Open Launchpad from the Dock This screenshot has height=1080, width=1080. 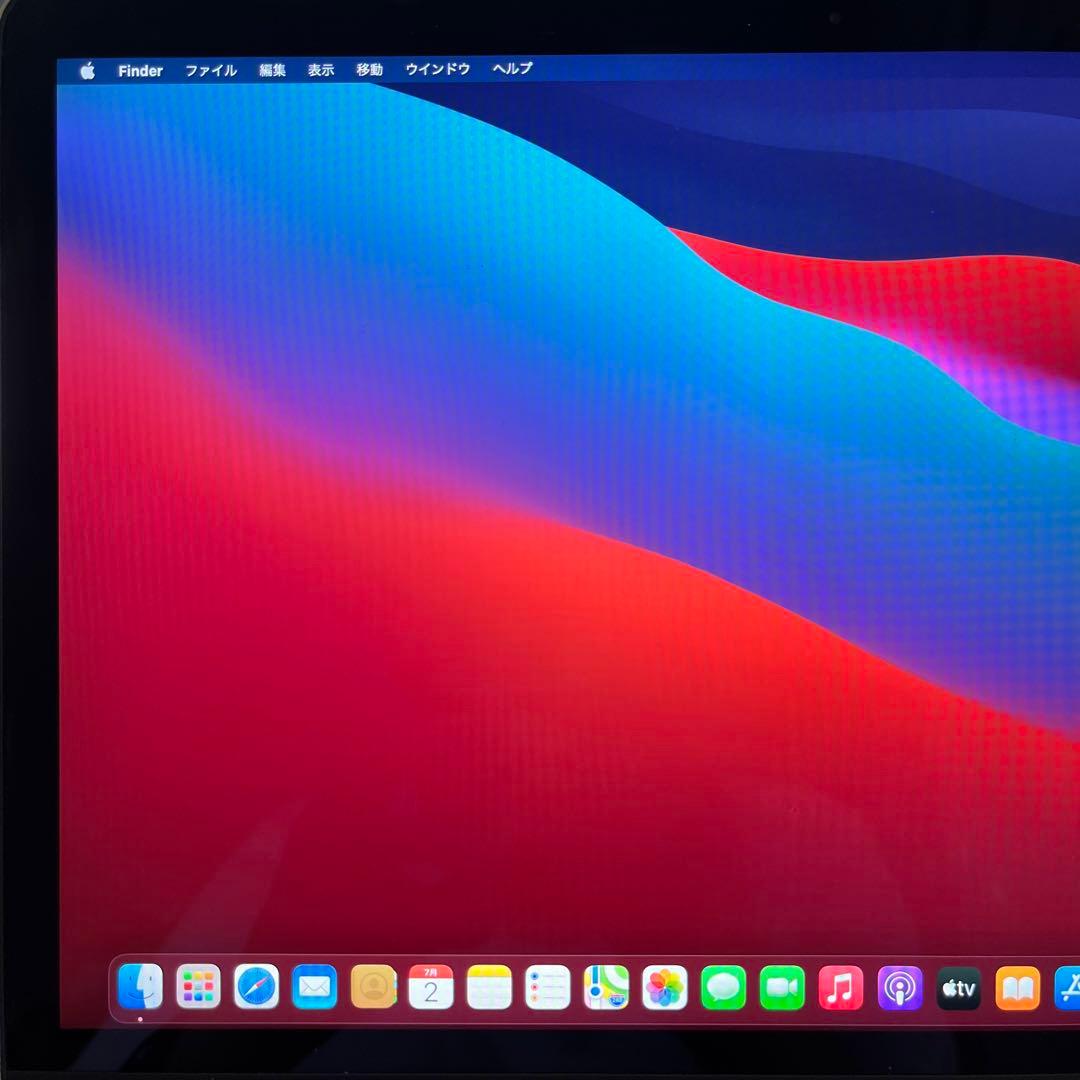point(198,986)
